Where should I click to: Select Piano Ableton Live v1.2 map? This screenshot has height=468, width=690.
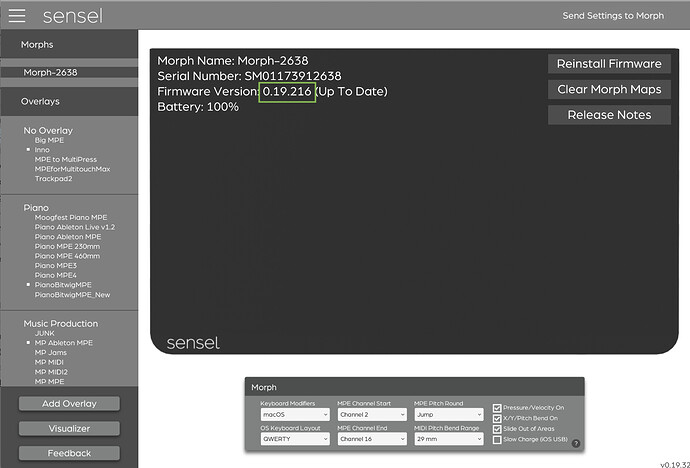(x=75, y=227)
